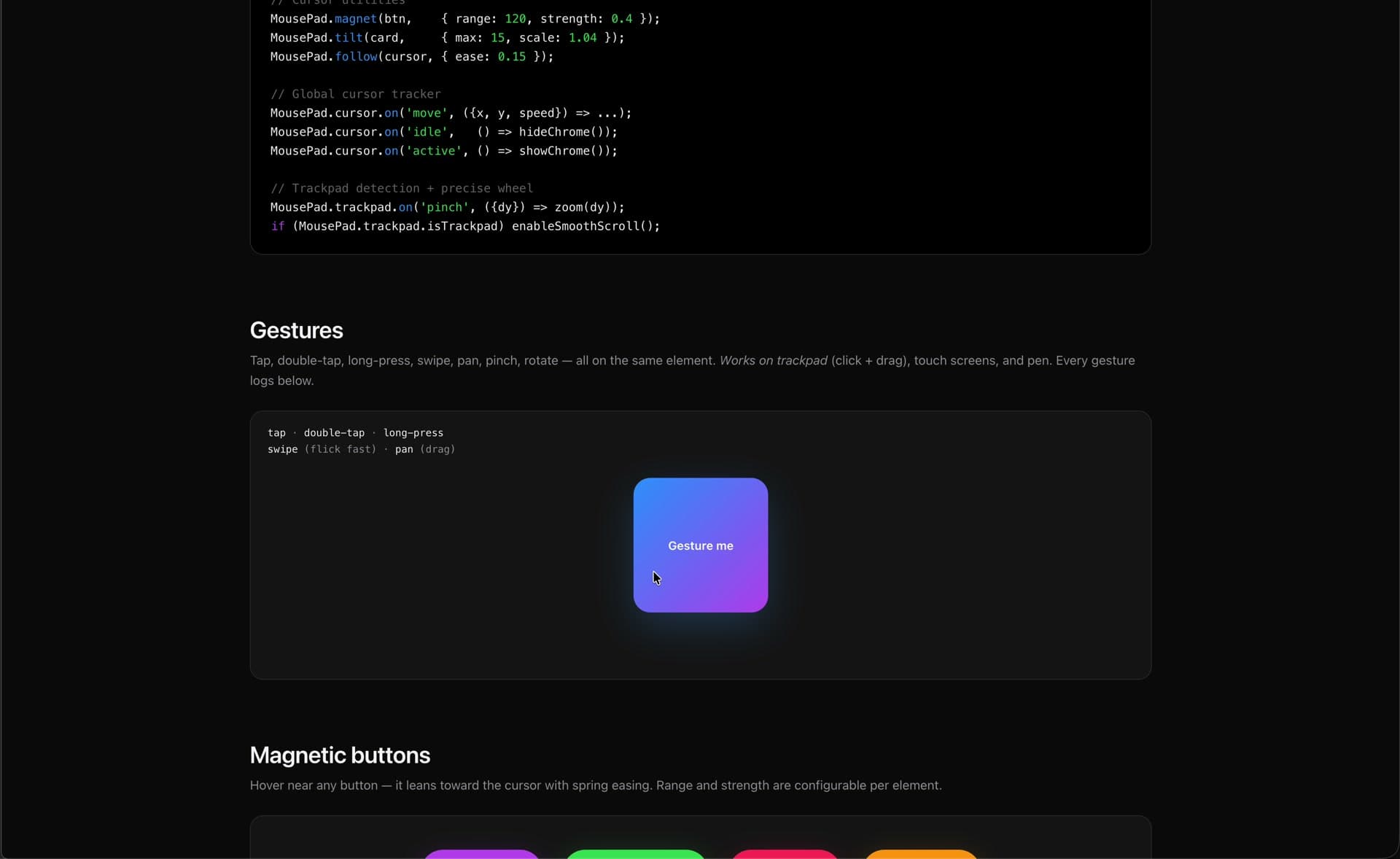Click the cursor 'move' event handler line
Viewport: 1400px width, 859px height.
point(451,113)
